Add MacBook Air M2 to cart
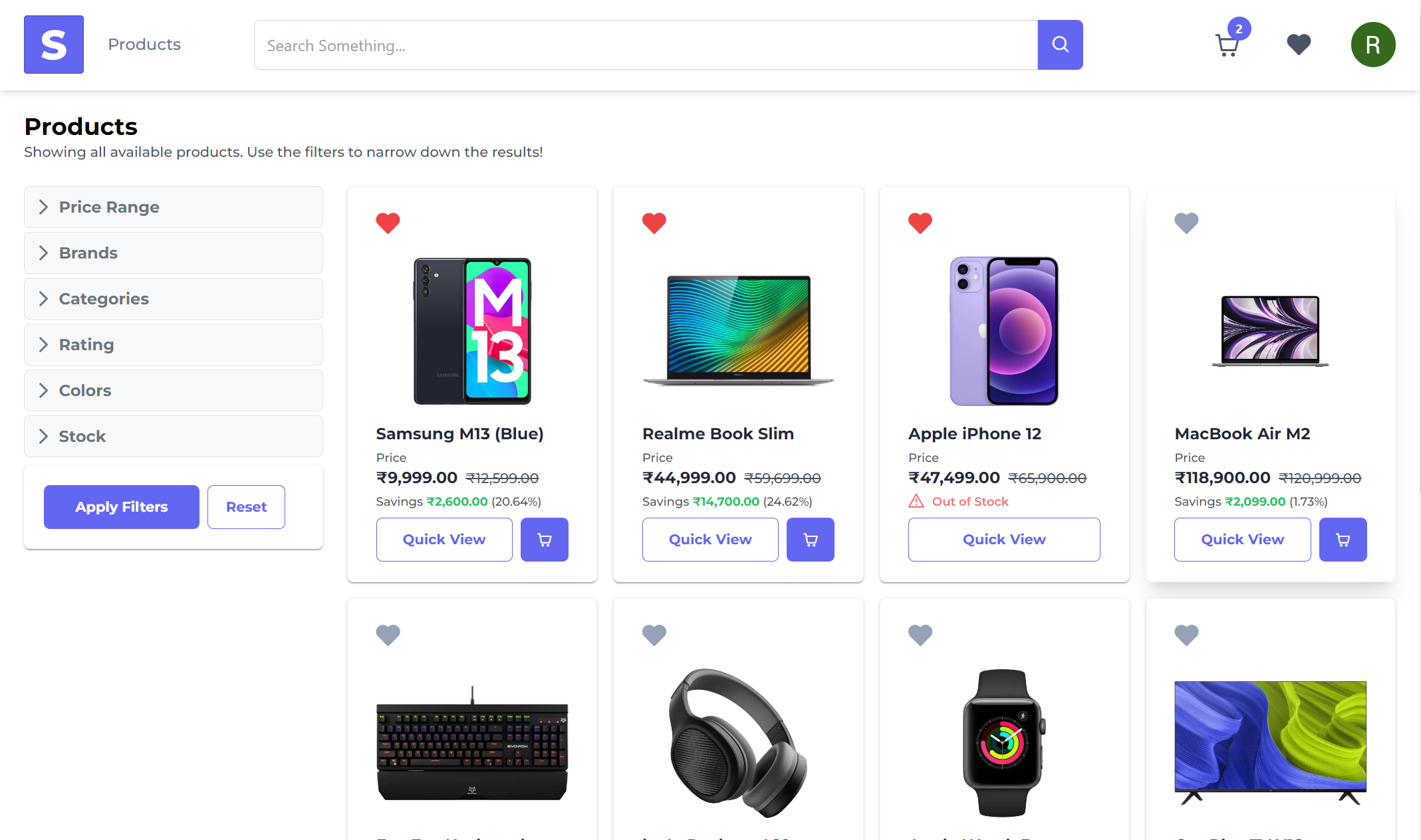 1343,540
